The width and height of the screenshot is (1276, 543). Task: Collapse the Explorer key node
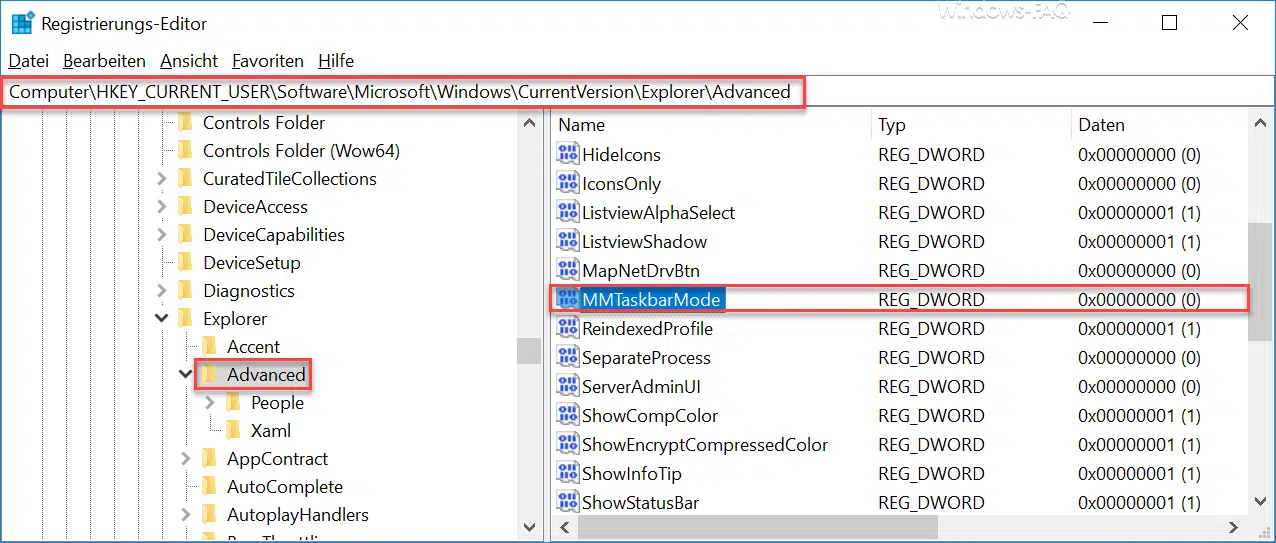pyautogui.click(x=161, y=319)
